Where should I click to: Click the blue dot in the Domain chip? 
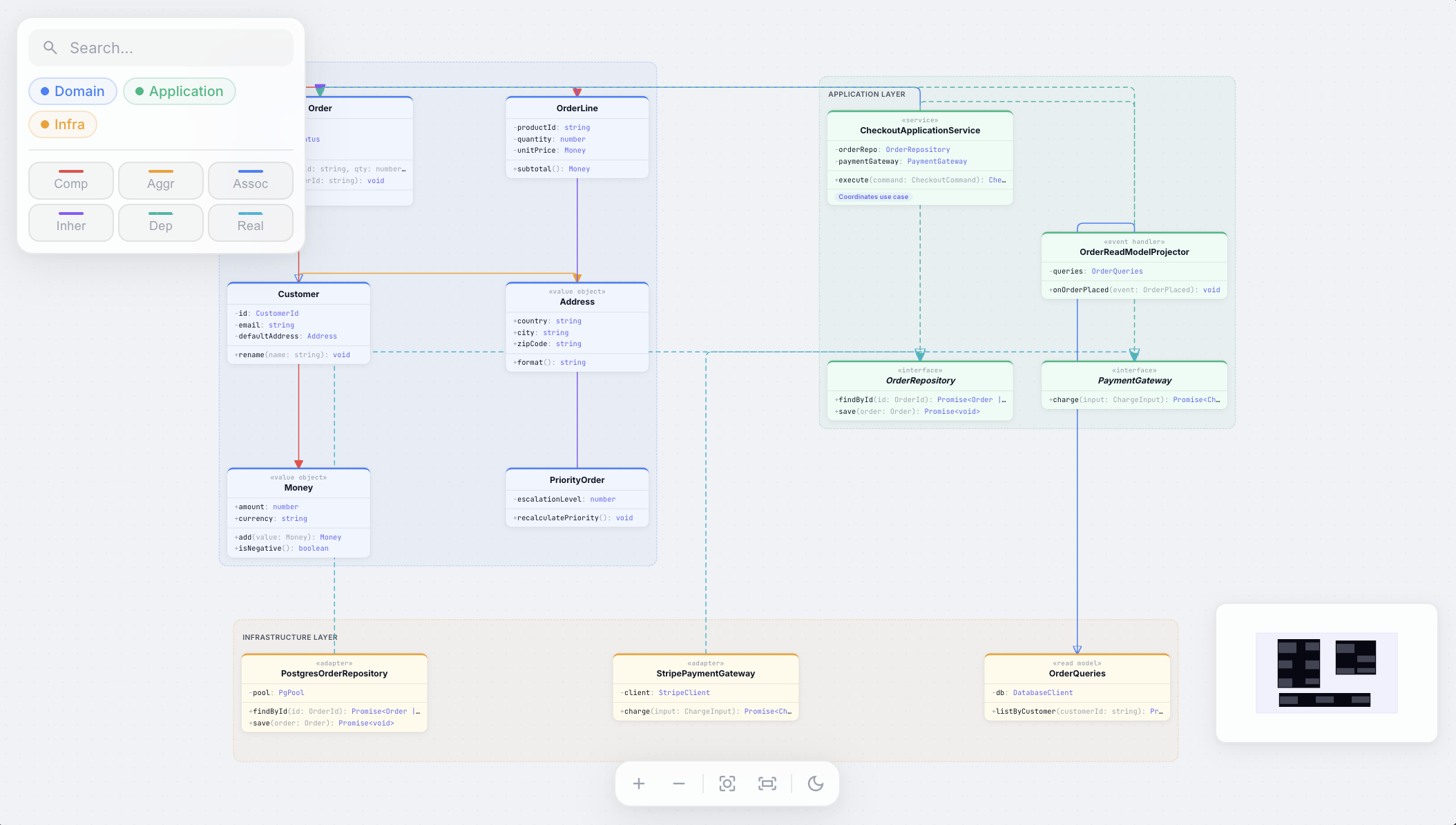point(46,91)
